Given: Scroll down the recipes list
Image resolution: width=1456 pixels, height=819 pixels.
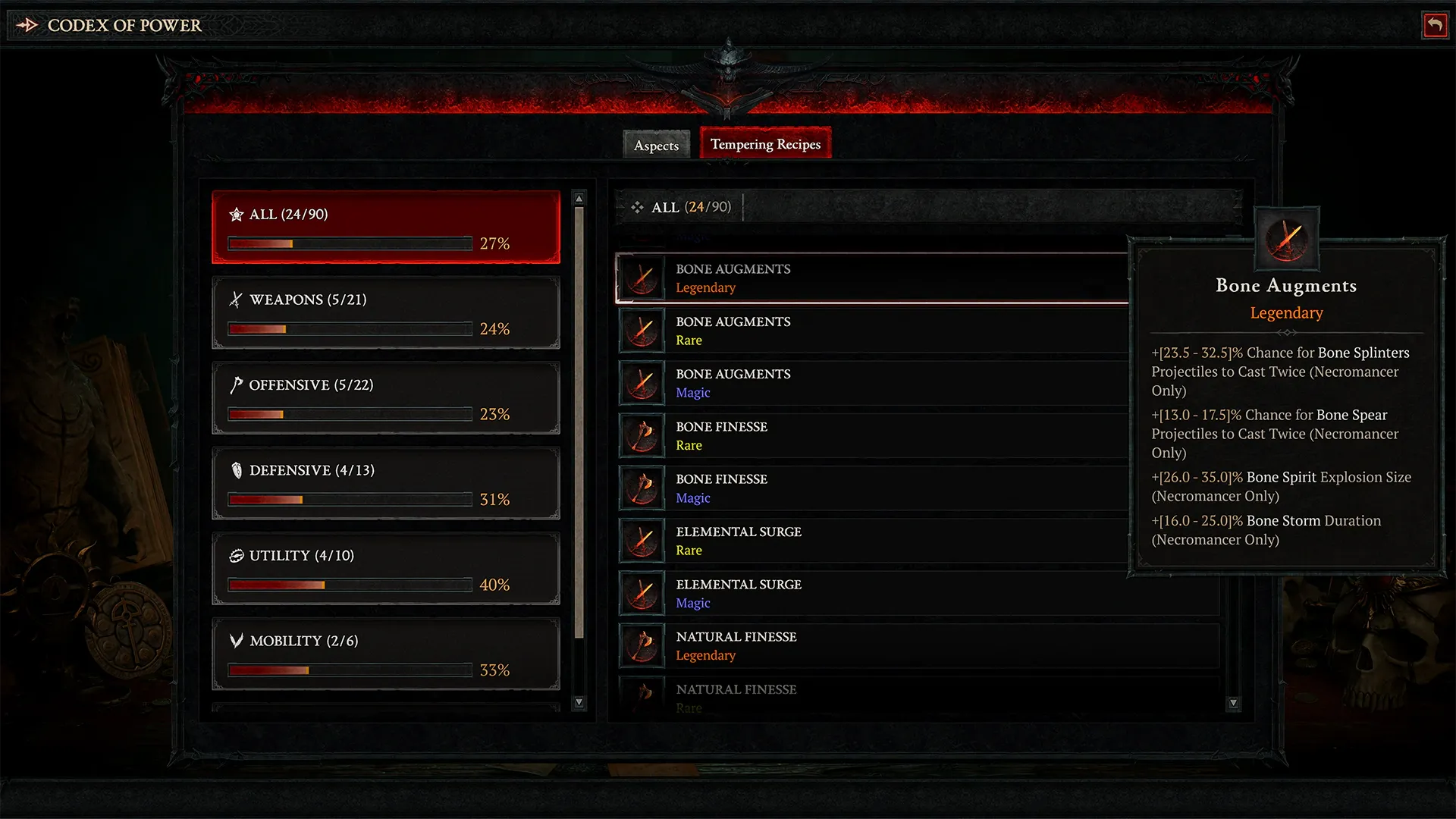Looking at the screenshot, I should pos(1236,703).
